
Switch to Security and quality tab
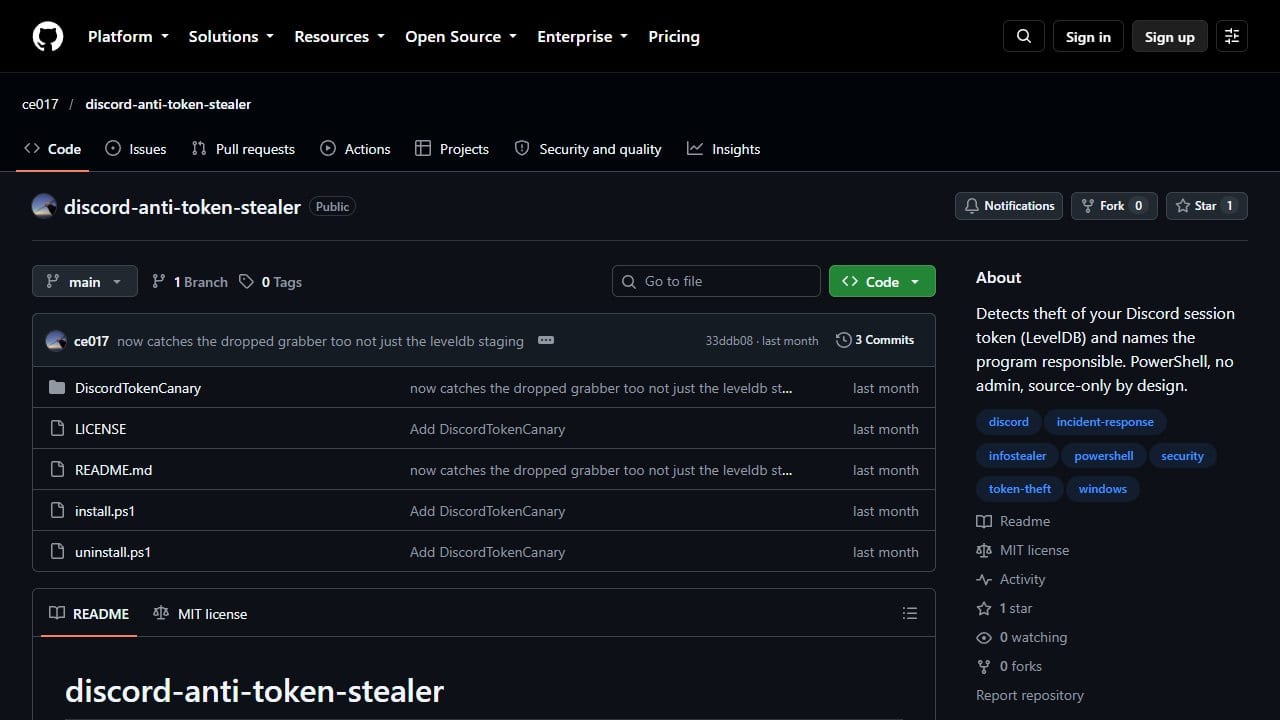click(x=588, y=149)
